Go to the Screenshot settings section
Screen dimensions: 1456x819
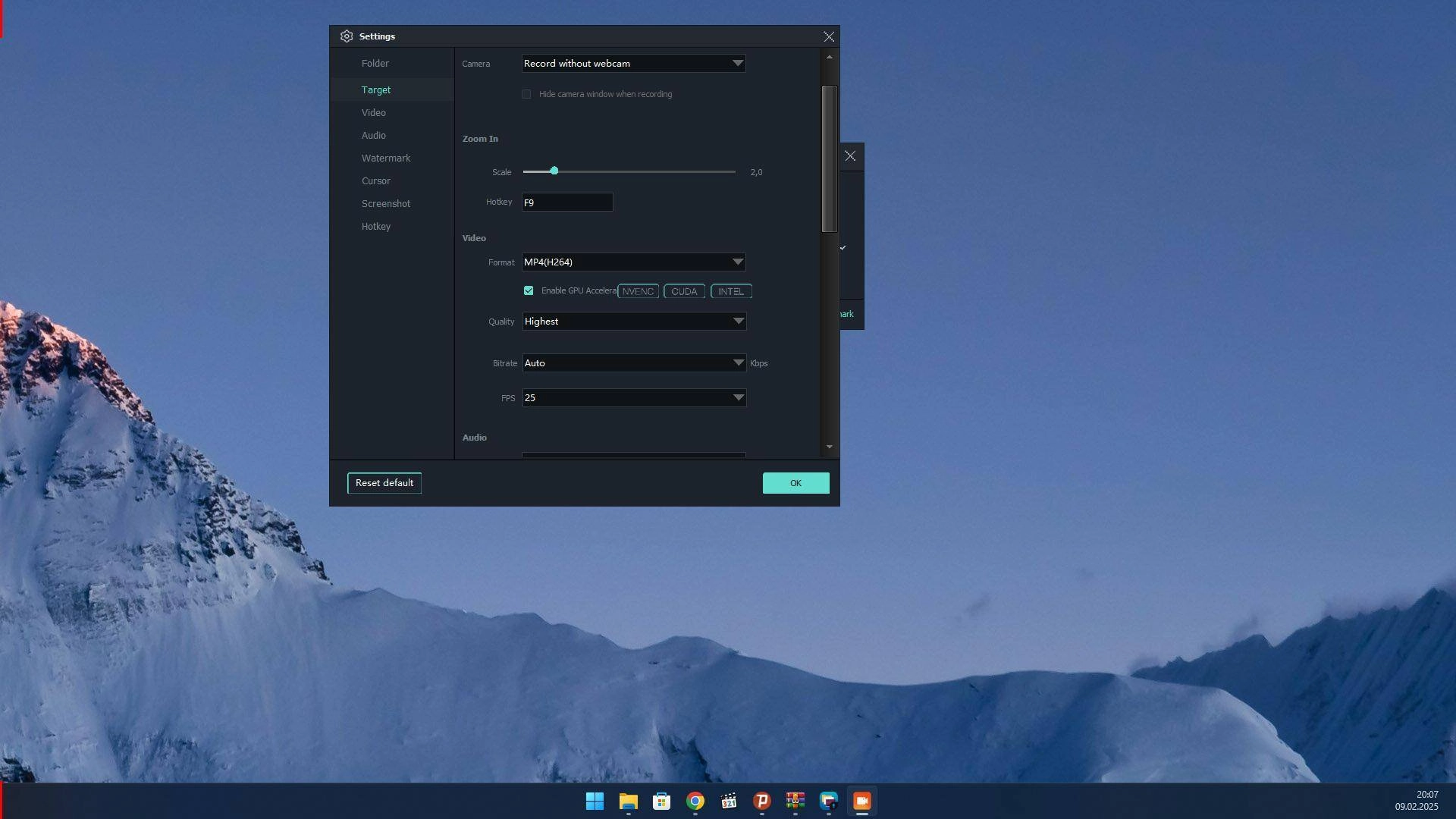[x=386, y=203]
